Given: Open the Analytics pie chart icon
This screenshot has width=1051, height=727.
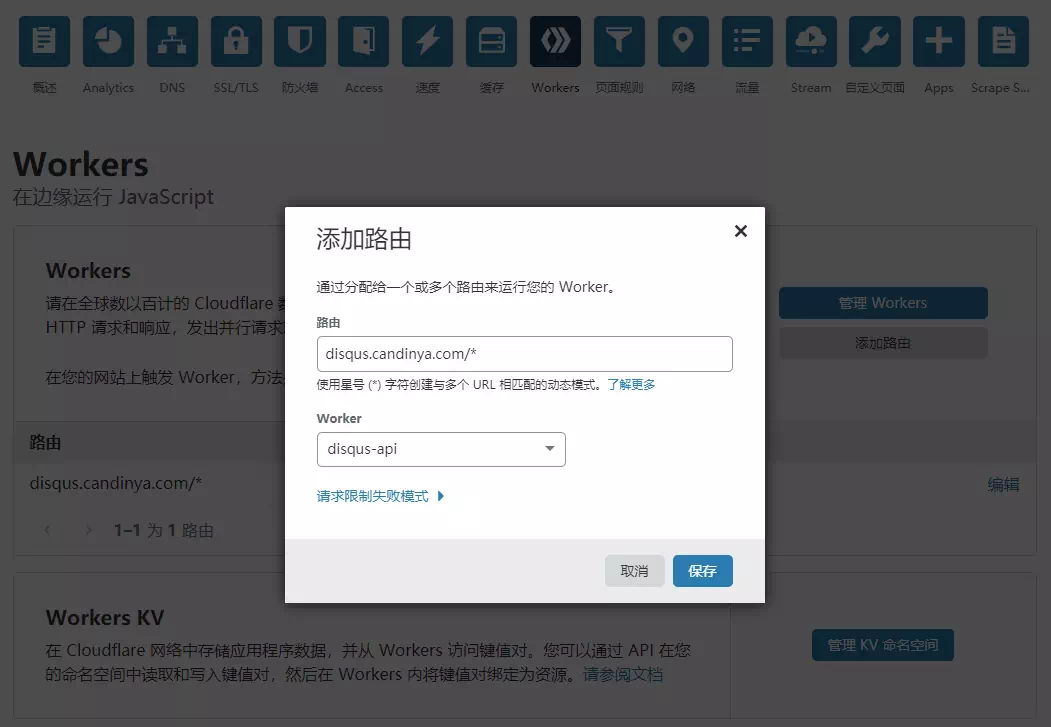Looking at the screenshot, I should [108, 42].
